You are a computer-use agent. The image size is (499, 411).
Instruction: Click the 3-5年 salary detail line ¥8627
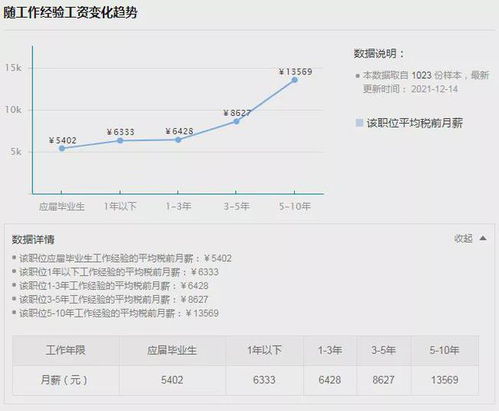pyautogui.click(x=114, y=299)
